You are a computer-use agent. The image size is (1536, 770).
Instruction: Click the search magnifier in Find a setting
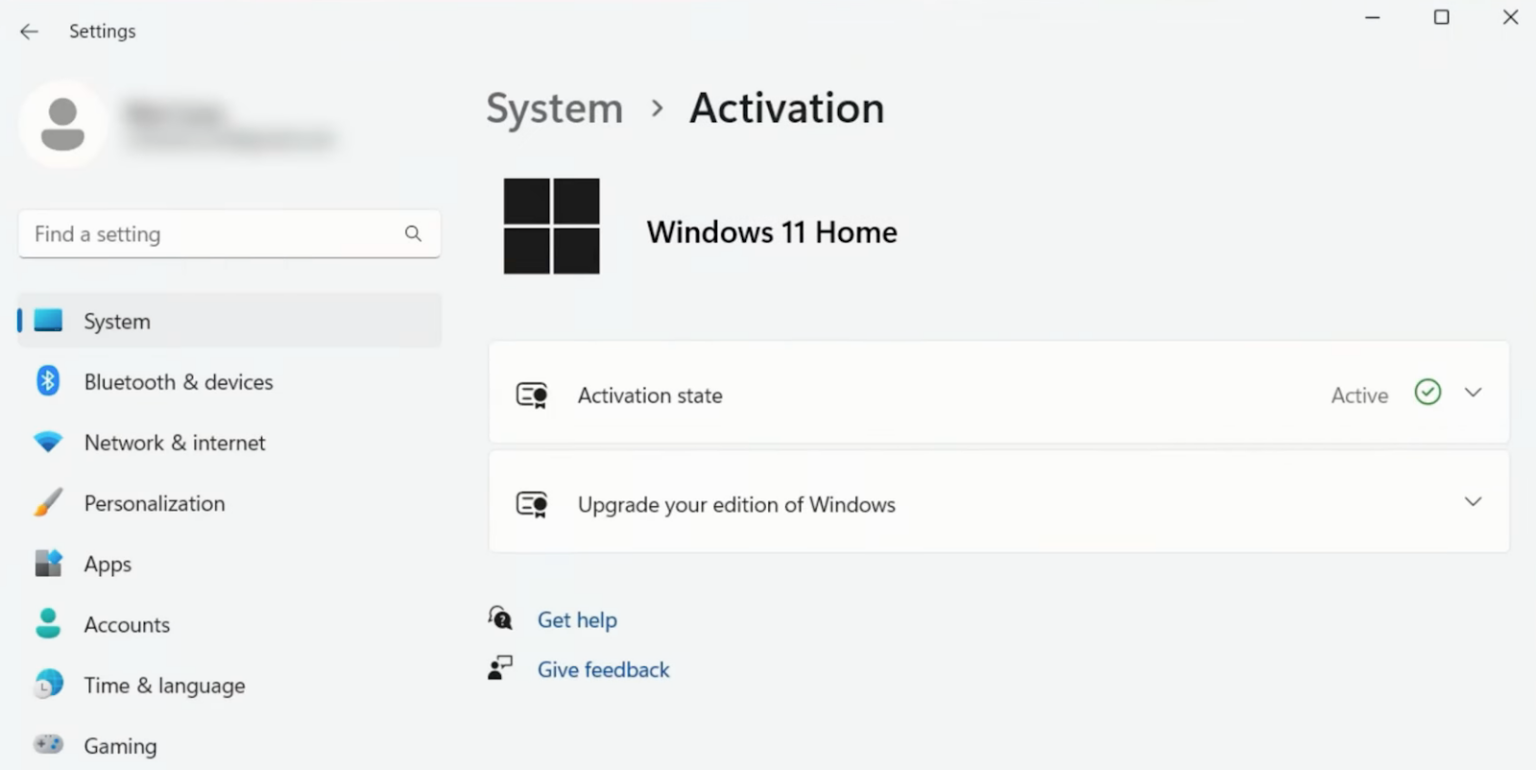tap(413, 233)
